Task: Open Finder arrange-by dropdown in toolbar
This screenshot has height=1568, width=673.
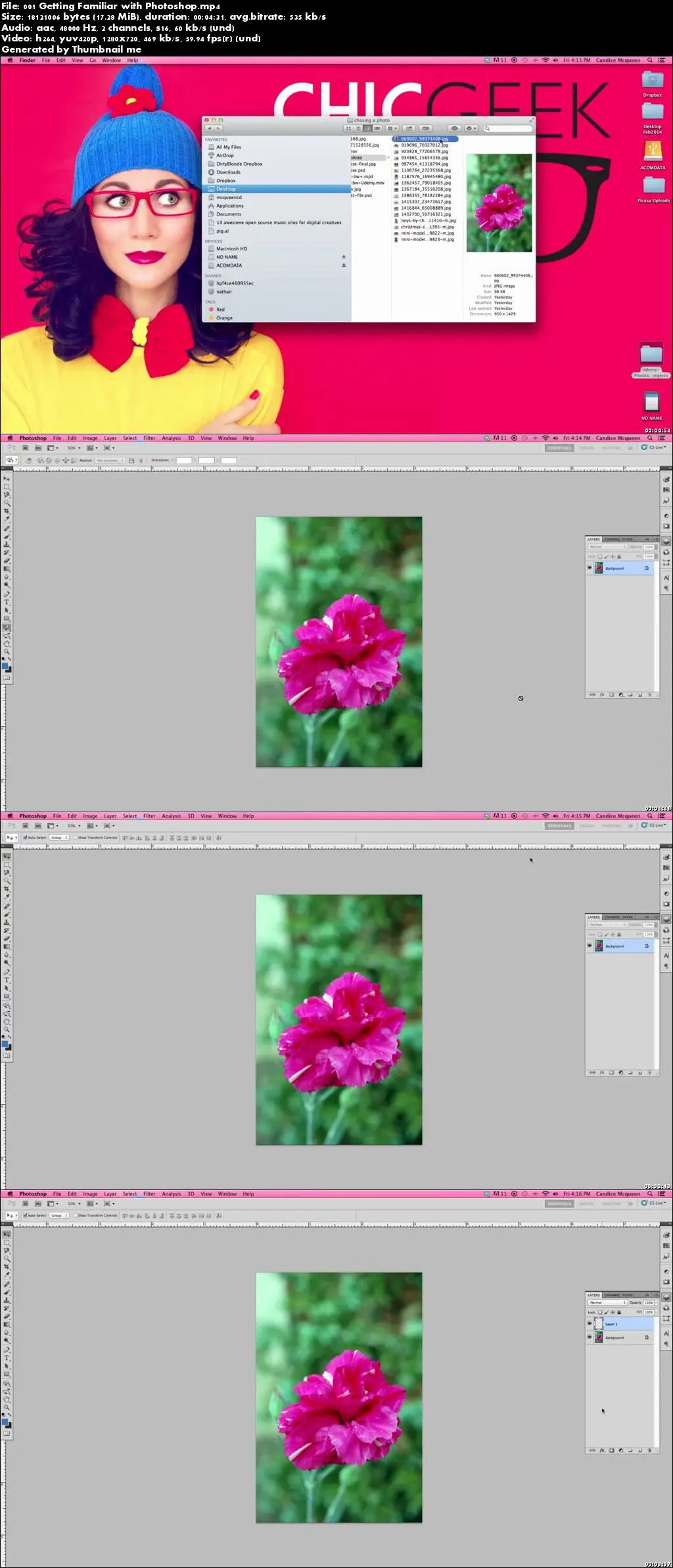Action: click(392, 128)
